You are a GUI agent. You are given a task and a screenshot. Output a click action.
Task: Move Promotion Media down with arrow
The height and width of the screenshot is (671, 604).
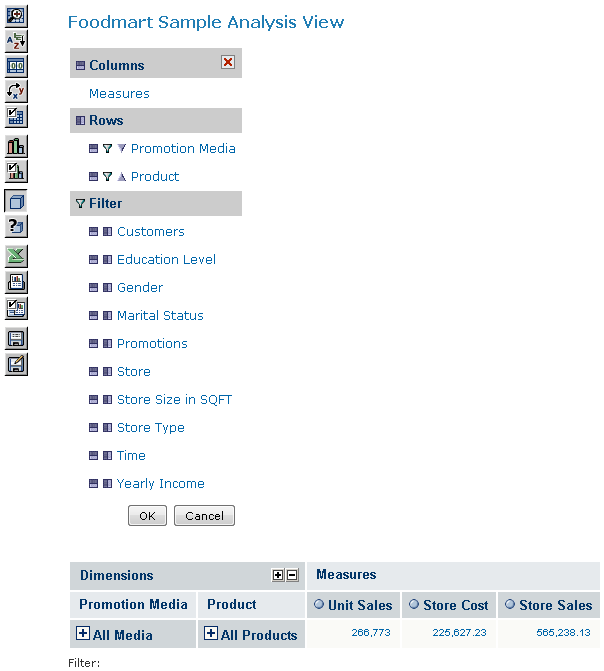coord(122,148)
